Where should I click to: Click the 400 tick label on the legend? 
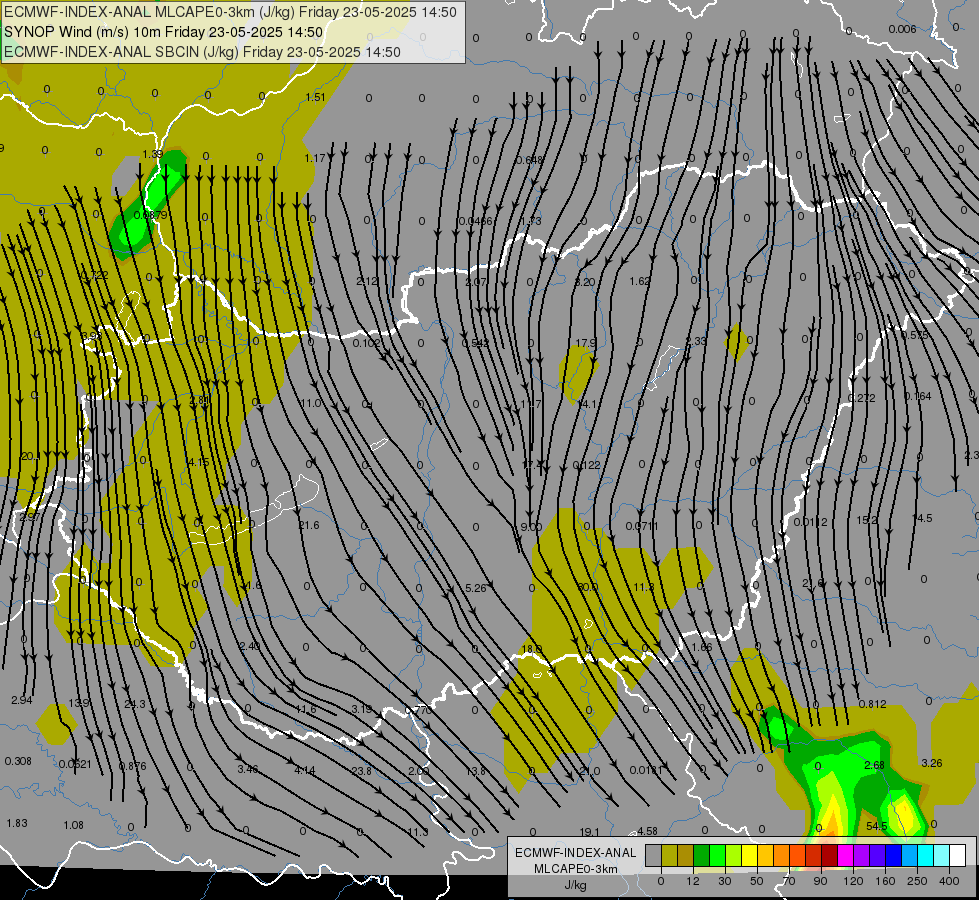(949, 881)
